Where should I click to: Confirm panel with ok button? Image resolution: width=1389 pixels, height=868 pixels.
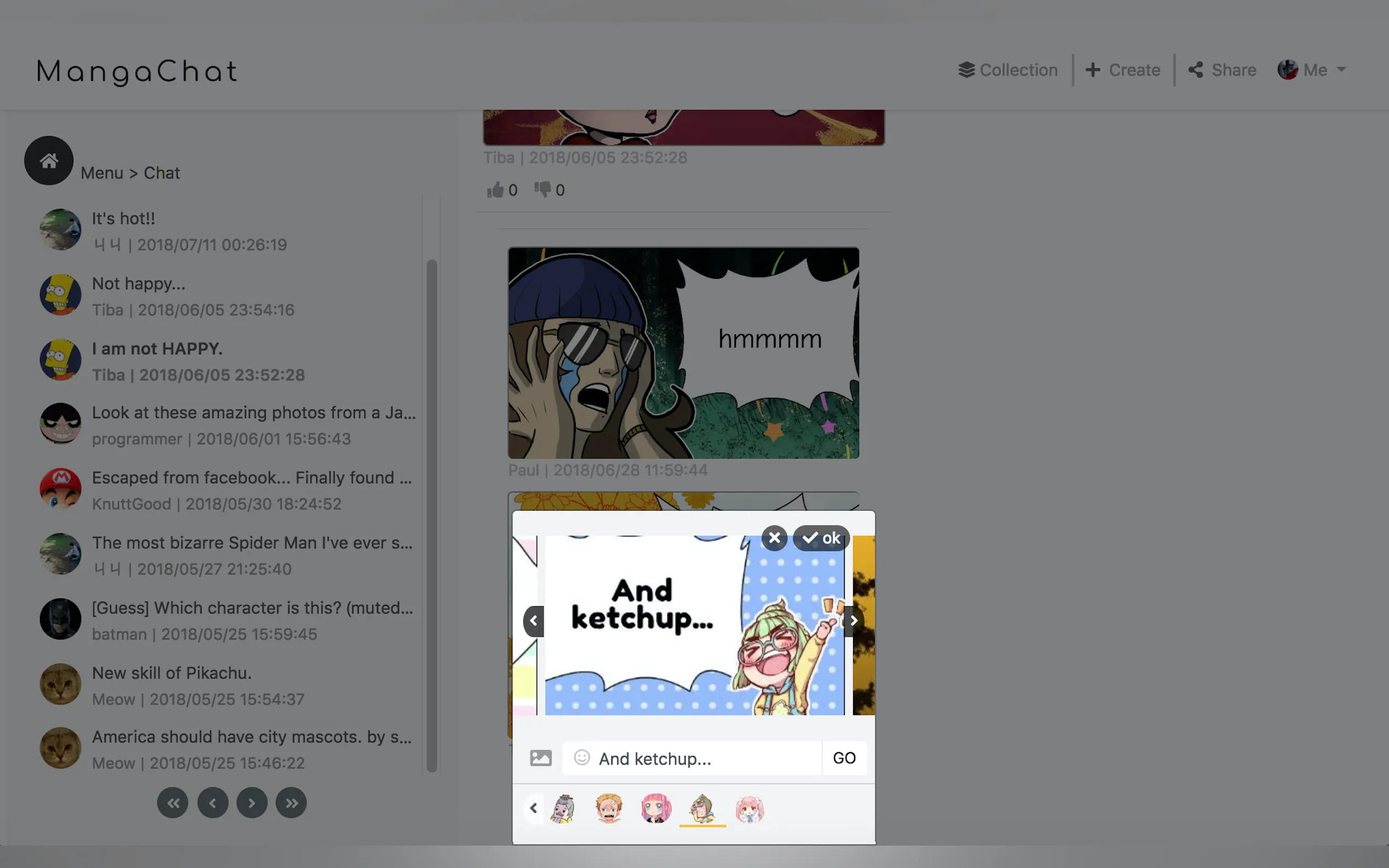tap(821, 538)
